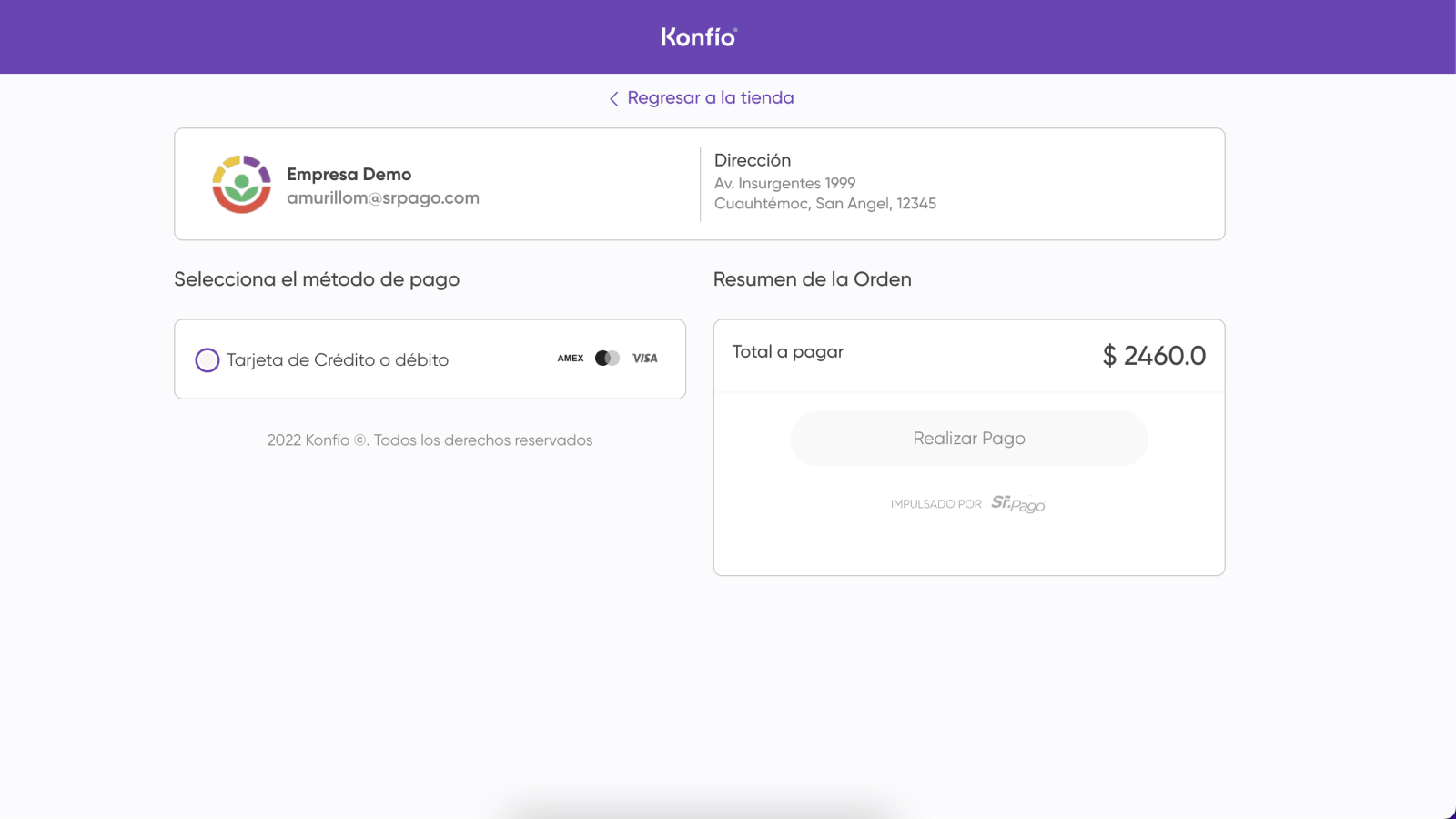
Task: Click the Empresa Demo name text
Action: (x=349, y=174)
